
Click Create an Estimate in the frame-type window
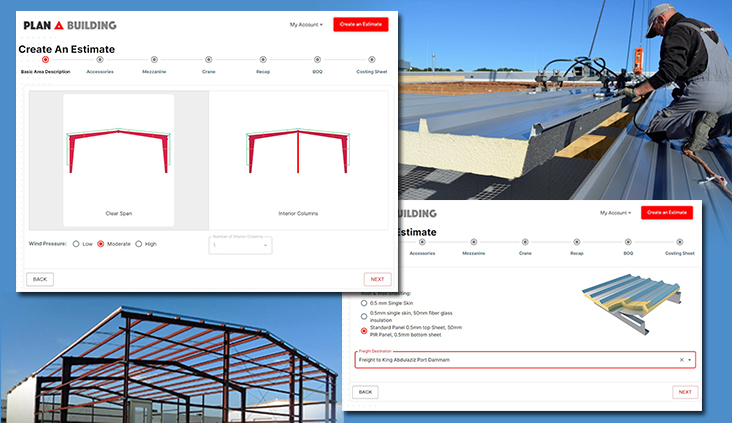(x=361, y=24)
